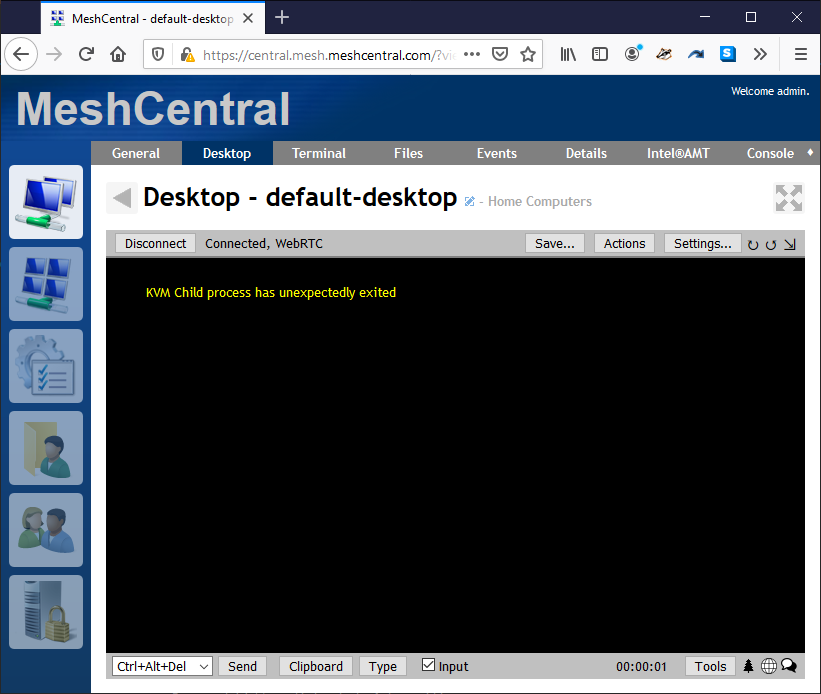Screen dimensions: 821x694
Task: Click the Disconnect button
Action: (x=154, y=243)
